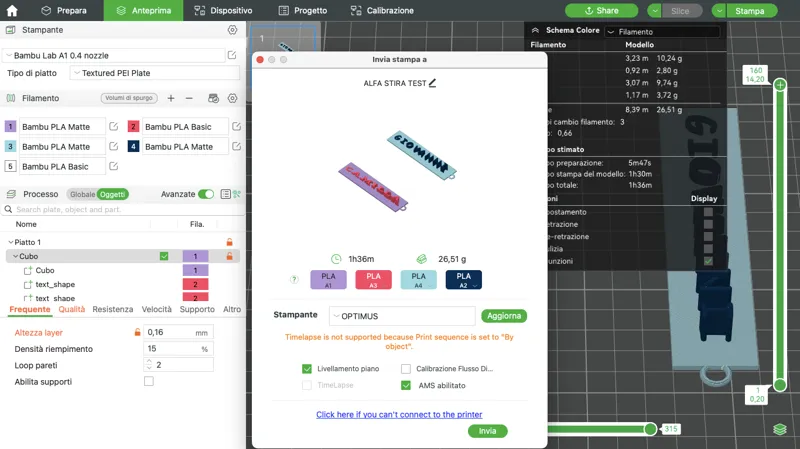The width and height of the screenshot is (800, 449).
Task: Edit filament 1 Bambu PLA Matte preset
Action: click(113, 126)
